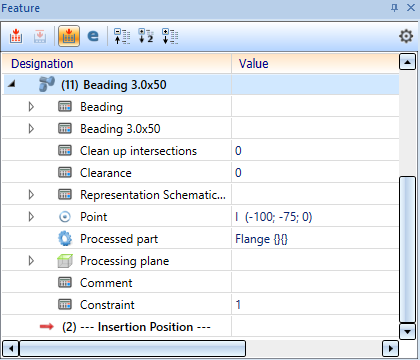Click the vertical scrollbar down arrow
This screenshot has height=360, width=420.
point(407,331)
